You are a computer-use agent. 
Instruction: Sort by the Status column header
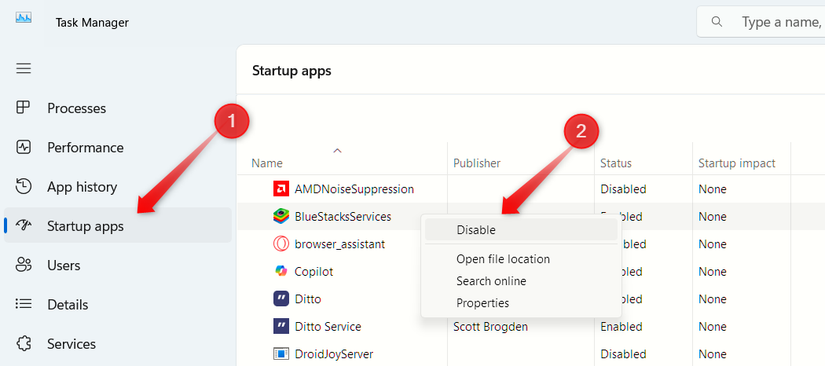click(x=616, y=163)
